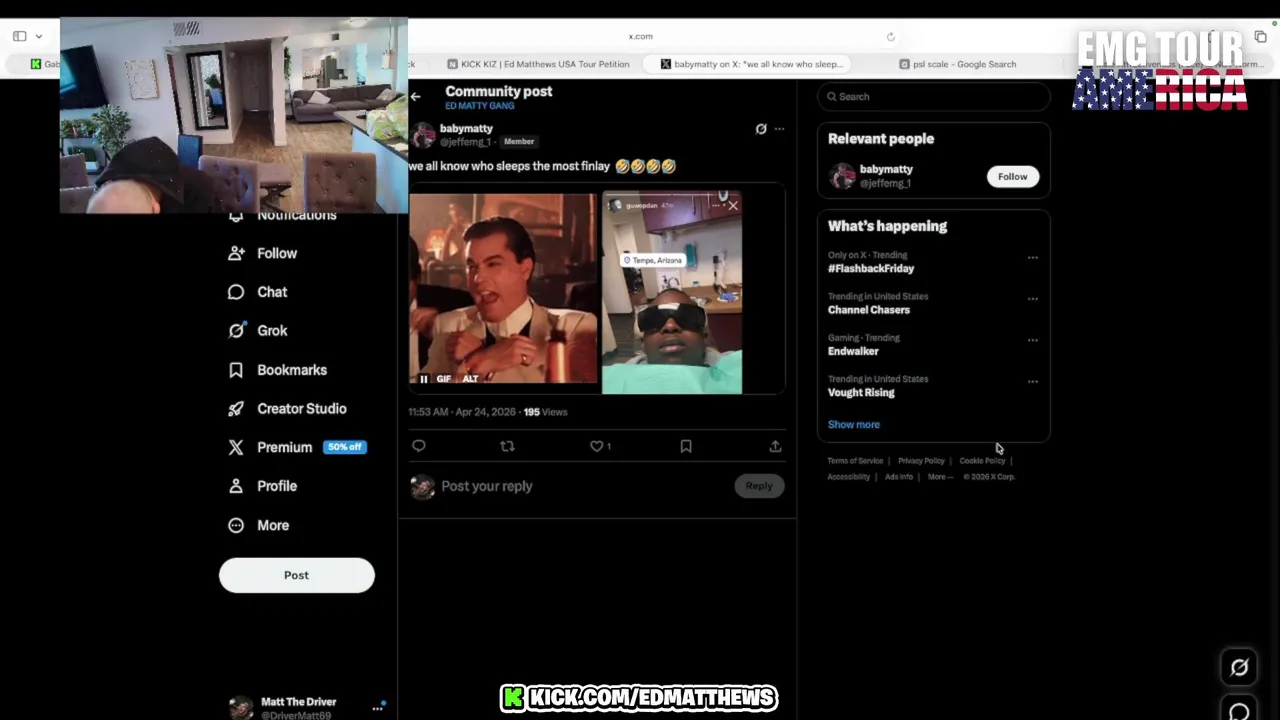Click the babymatty author name on post
1280x720 pixels.
[466, 129]
